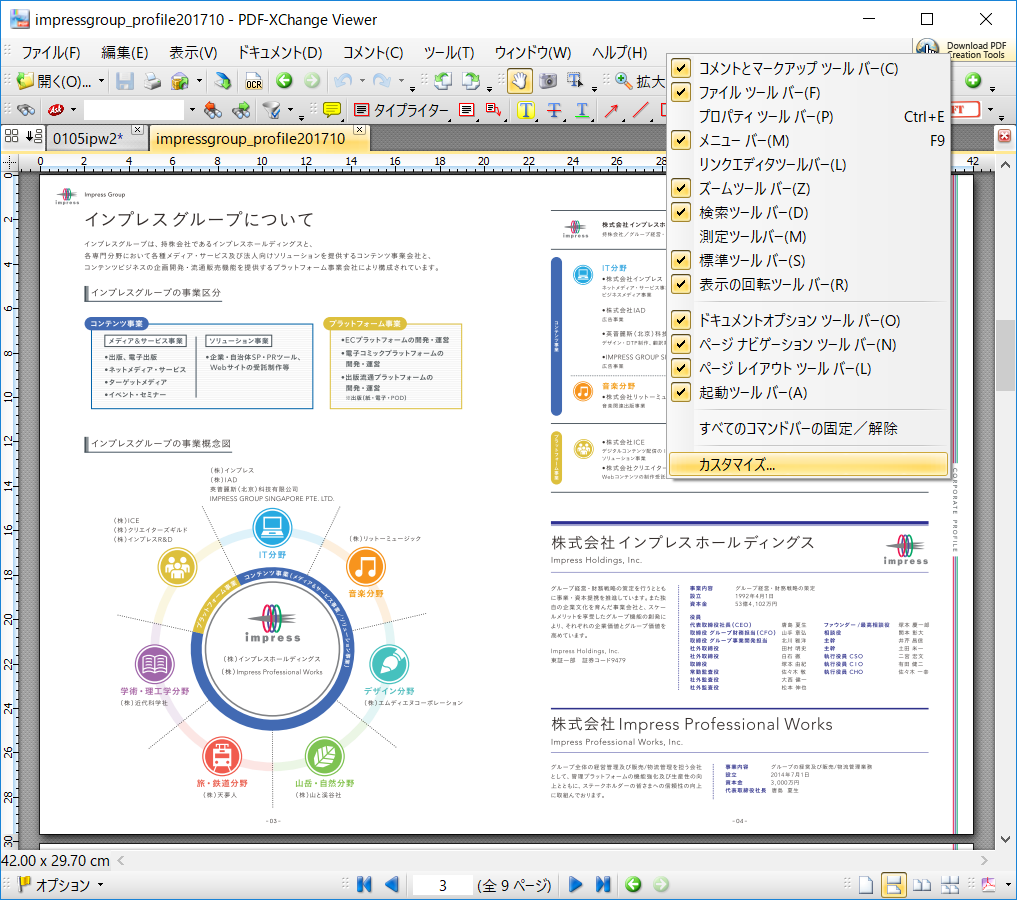Uncheck ドキュメントオプション ツール バー(O)
The image size is (1017, 900).
coord(809,320)
